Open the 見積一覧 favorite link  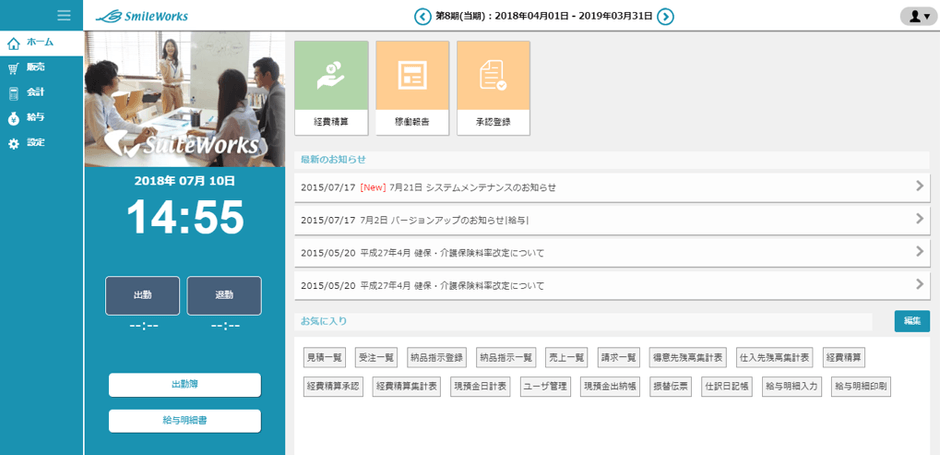tap(325, 357)
